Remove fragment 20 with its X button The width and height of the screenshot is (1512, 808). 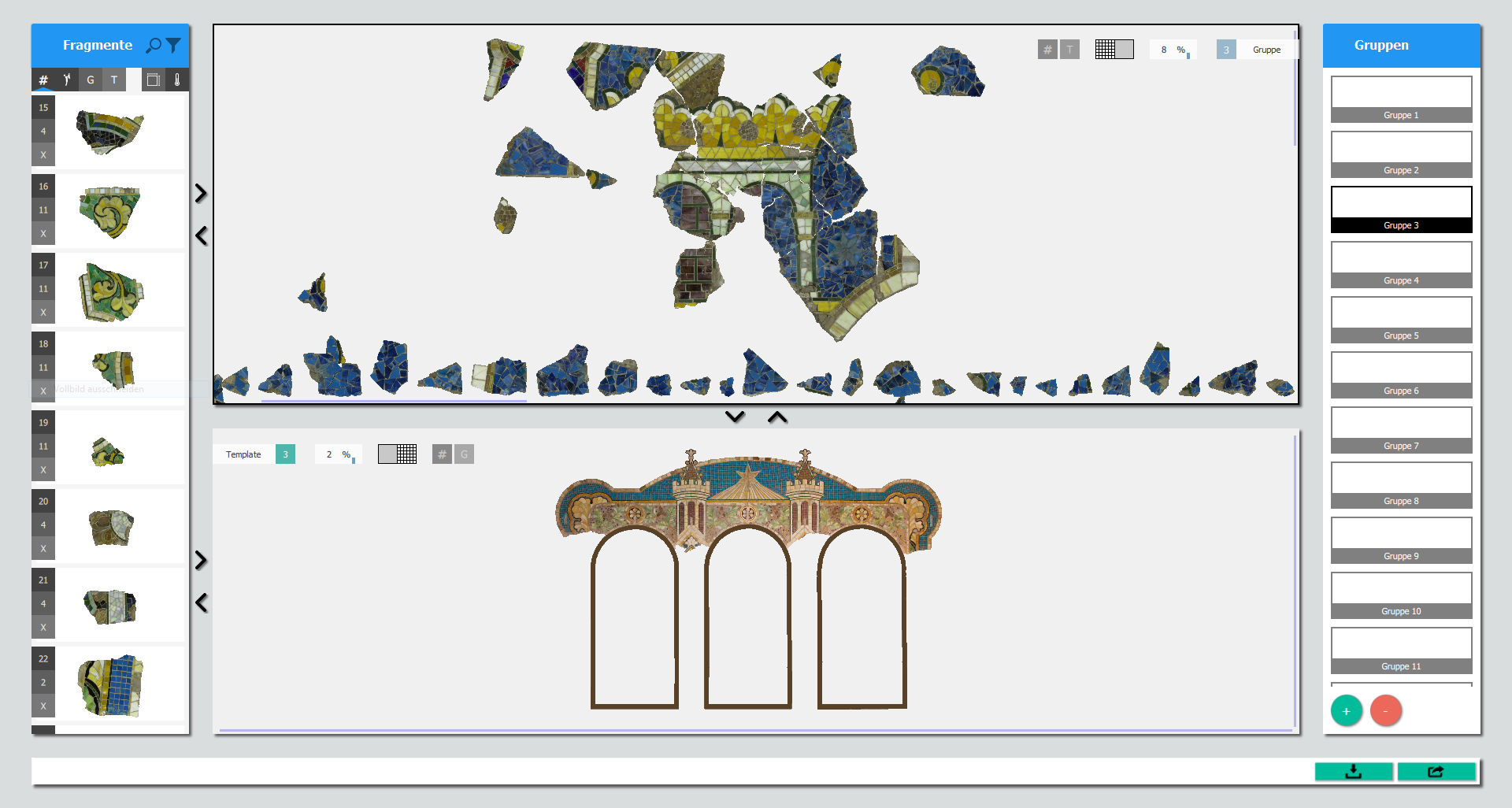click(x=43, y=549)
